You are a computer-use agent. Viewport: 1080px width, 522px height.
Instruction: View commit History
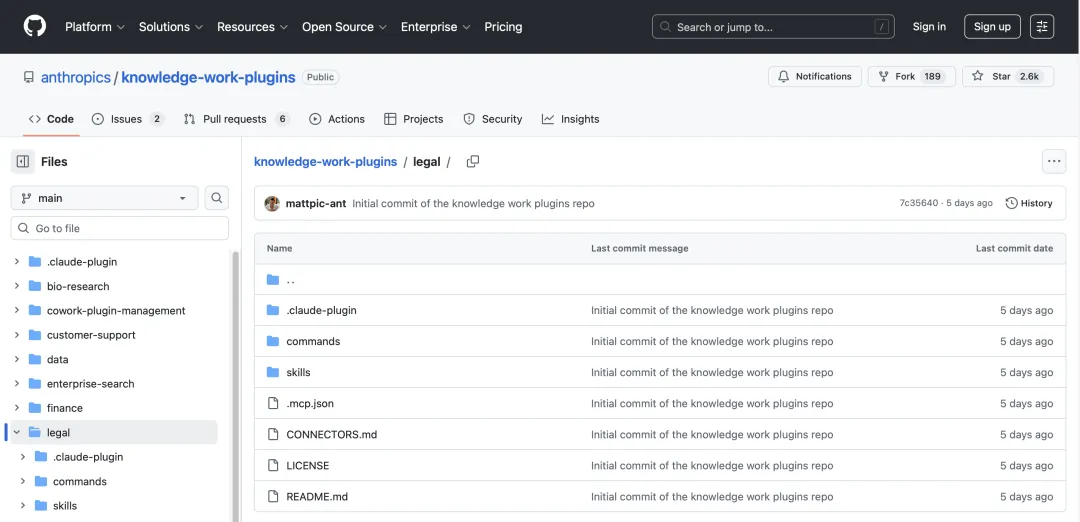click(x=1029, y=203)
